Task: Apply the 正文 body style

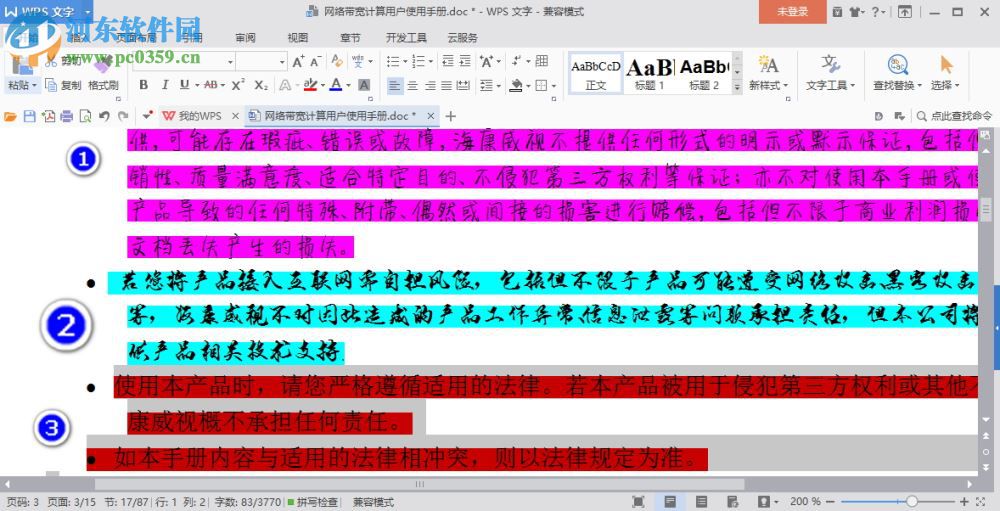Action: tap(596, 73)
